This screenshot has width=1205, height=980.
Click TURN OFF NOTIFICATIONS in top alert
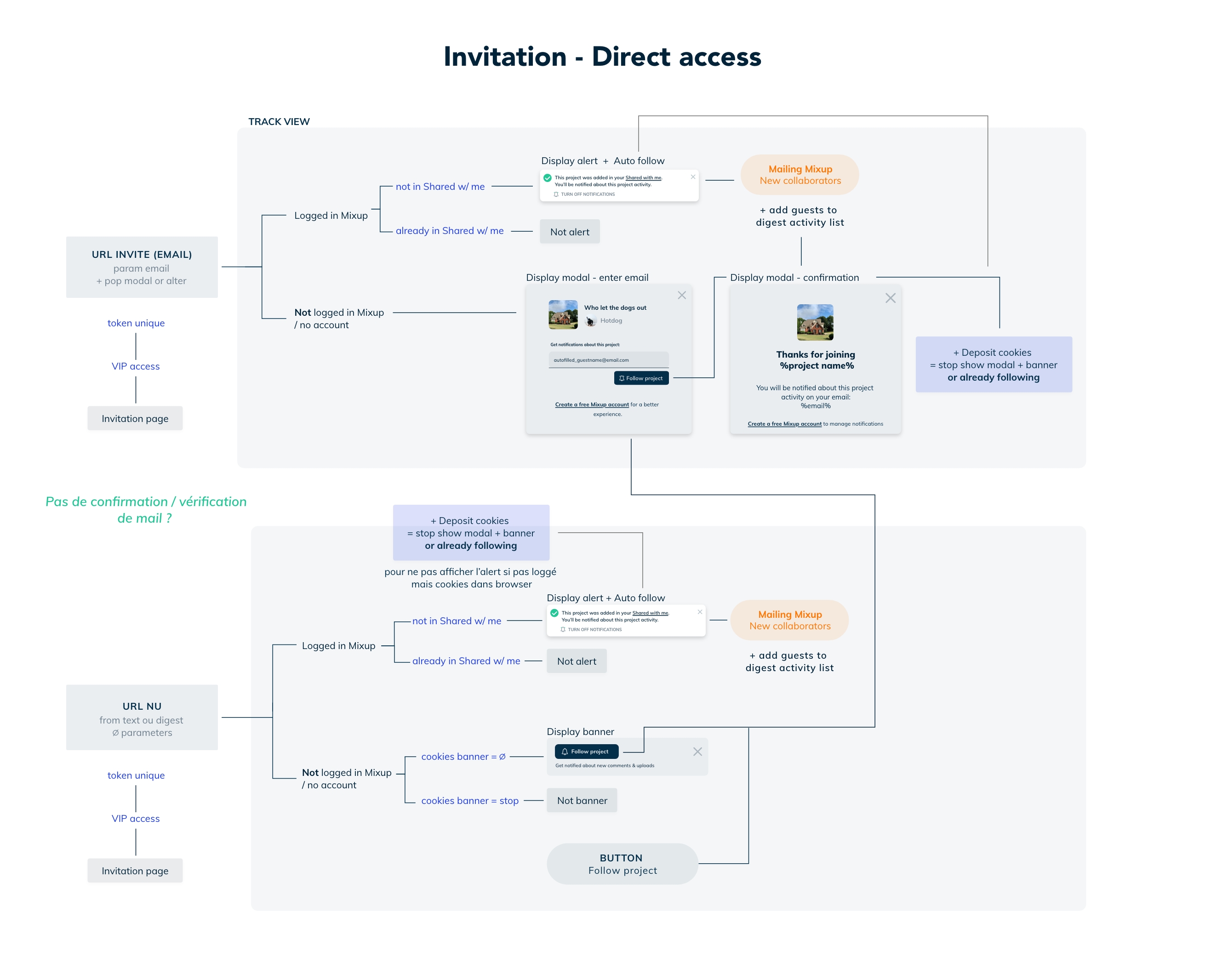pyautogui.click(x=584, y=194)
